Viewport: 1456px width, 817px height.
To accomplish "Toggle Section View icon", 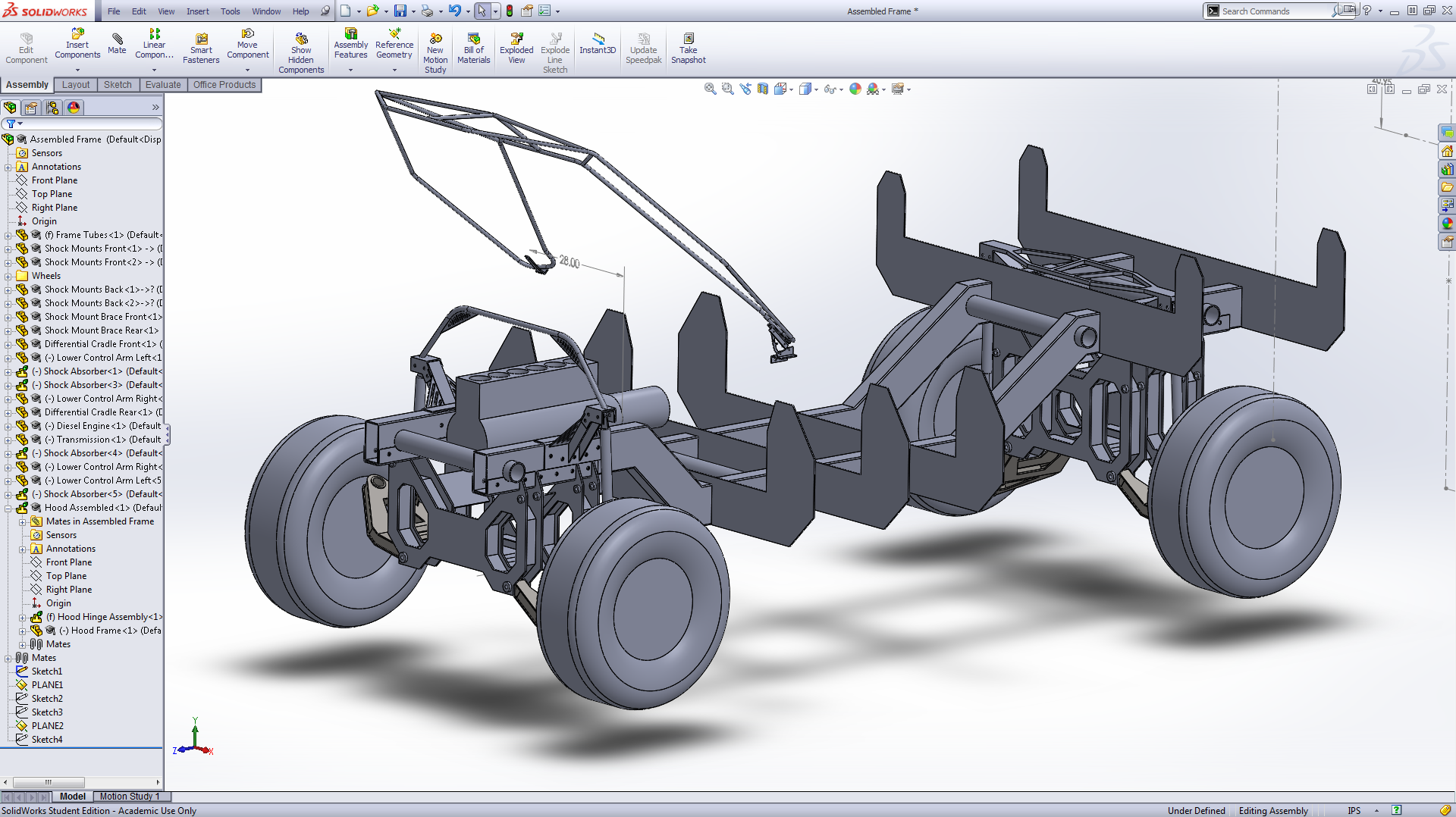I will coord(763,89).
